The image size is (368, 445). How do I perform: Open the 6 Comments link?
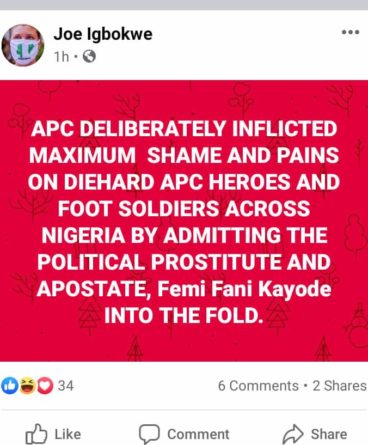click(258, 386)
